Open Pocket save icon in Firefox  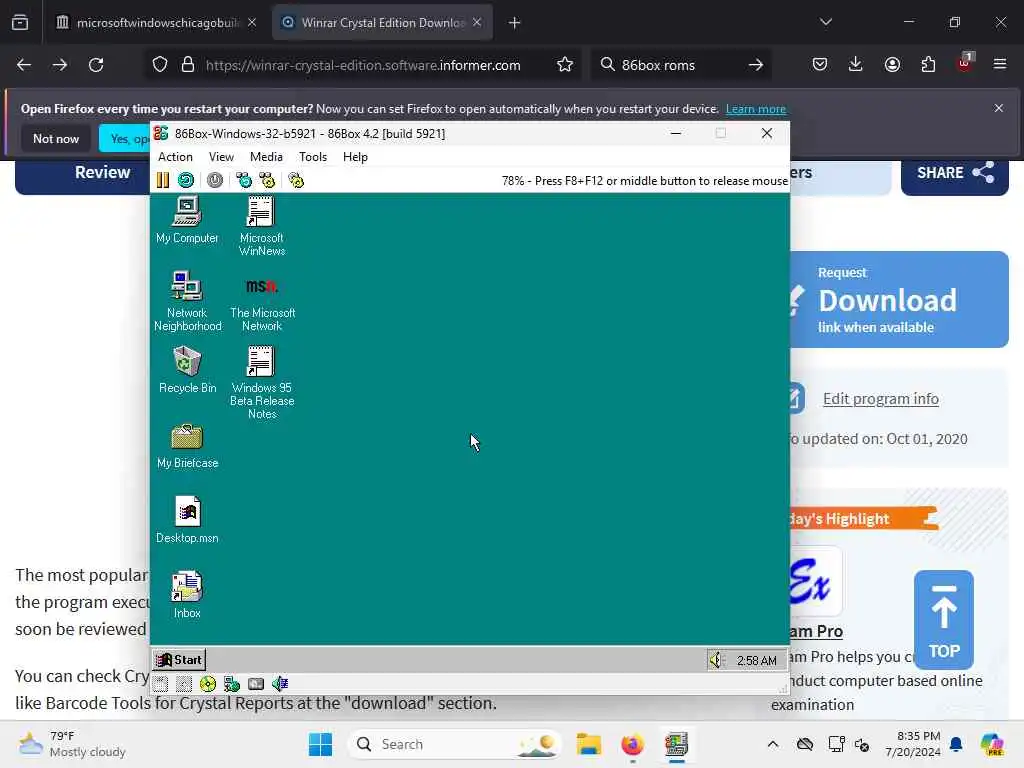tap(820, 64)
